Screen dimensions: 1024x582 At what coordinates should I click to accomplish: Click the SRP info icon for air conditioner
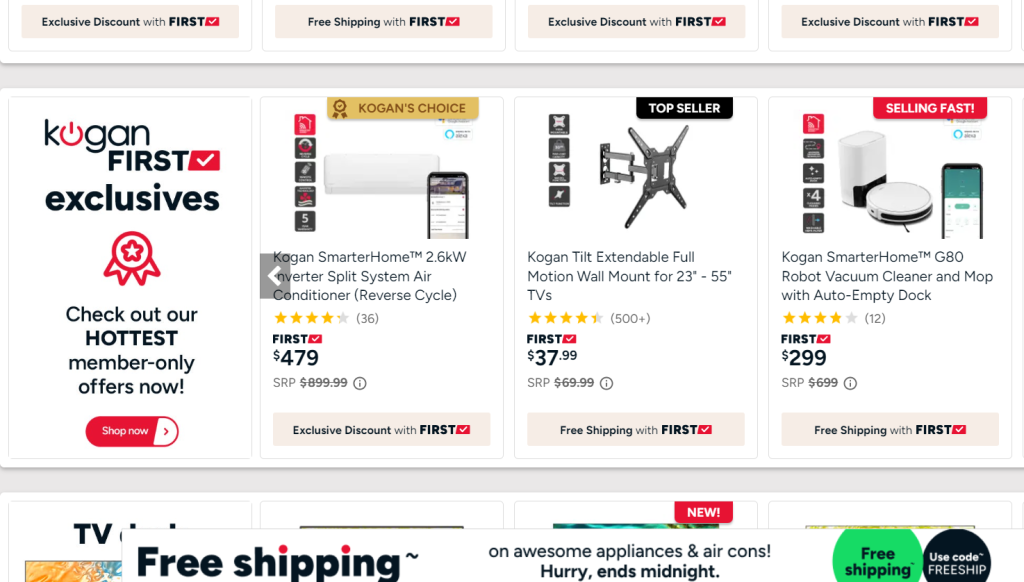tap(360, 383)
